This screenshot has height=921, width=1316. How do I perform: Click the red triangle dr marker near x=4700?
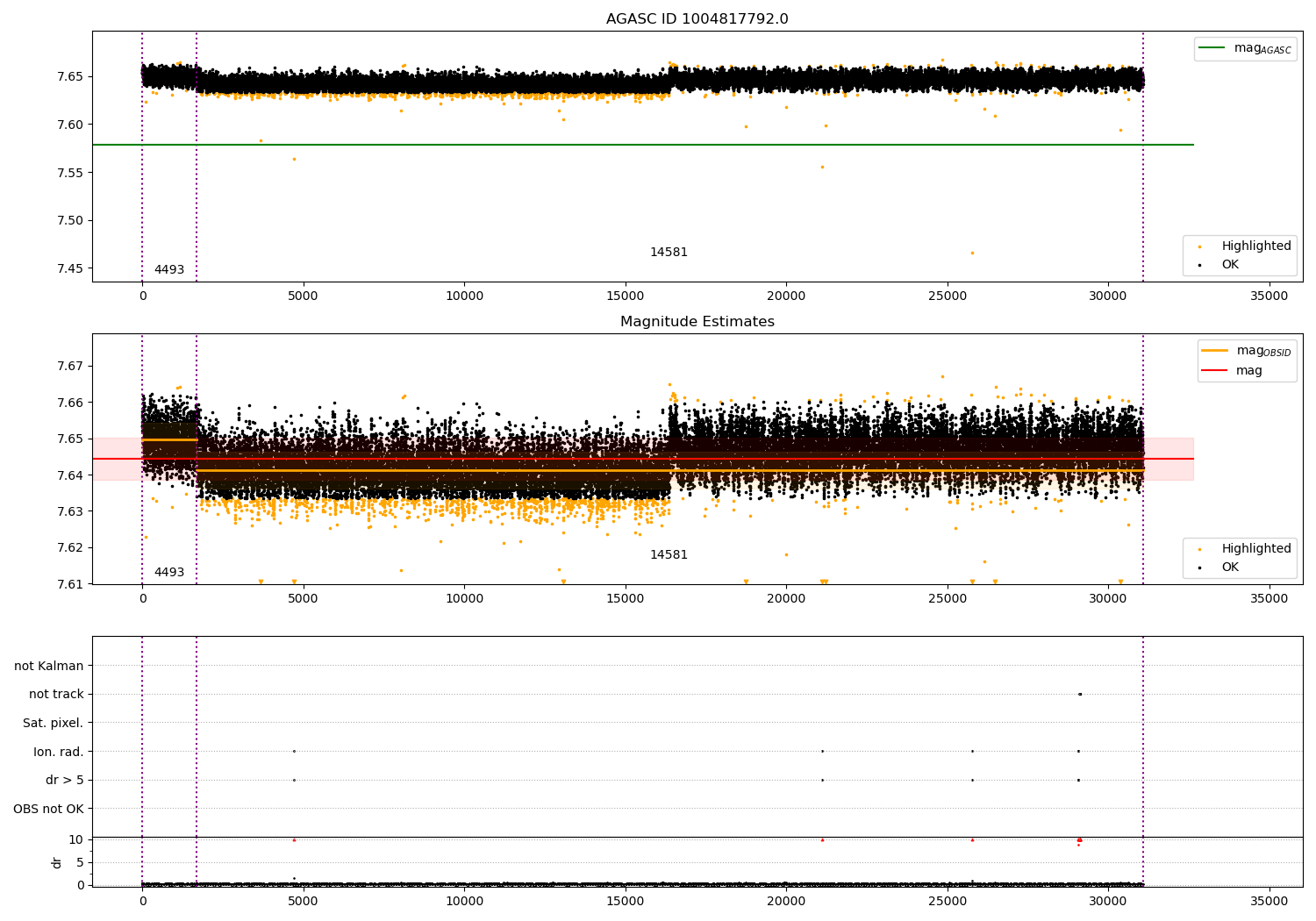[x=294, y=839]
